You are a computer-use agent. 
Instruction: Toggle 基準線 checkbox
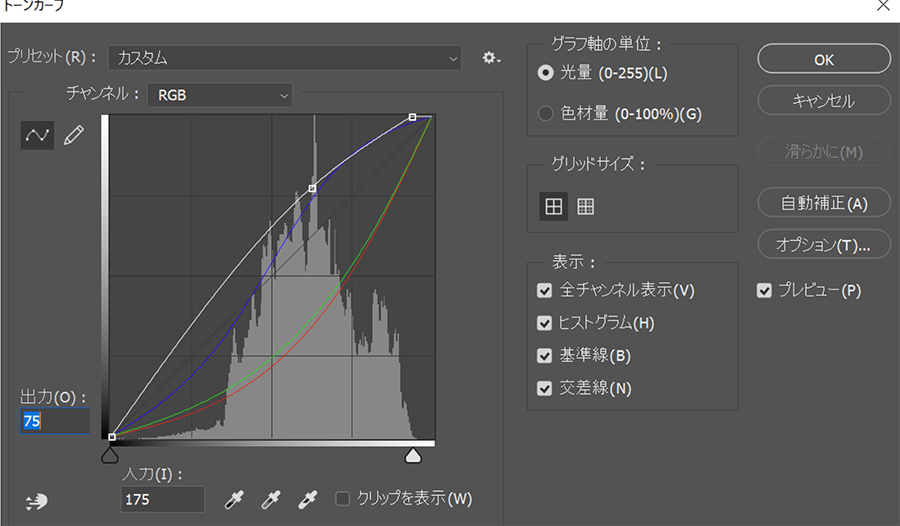click(x=544, y=356)
